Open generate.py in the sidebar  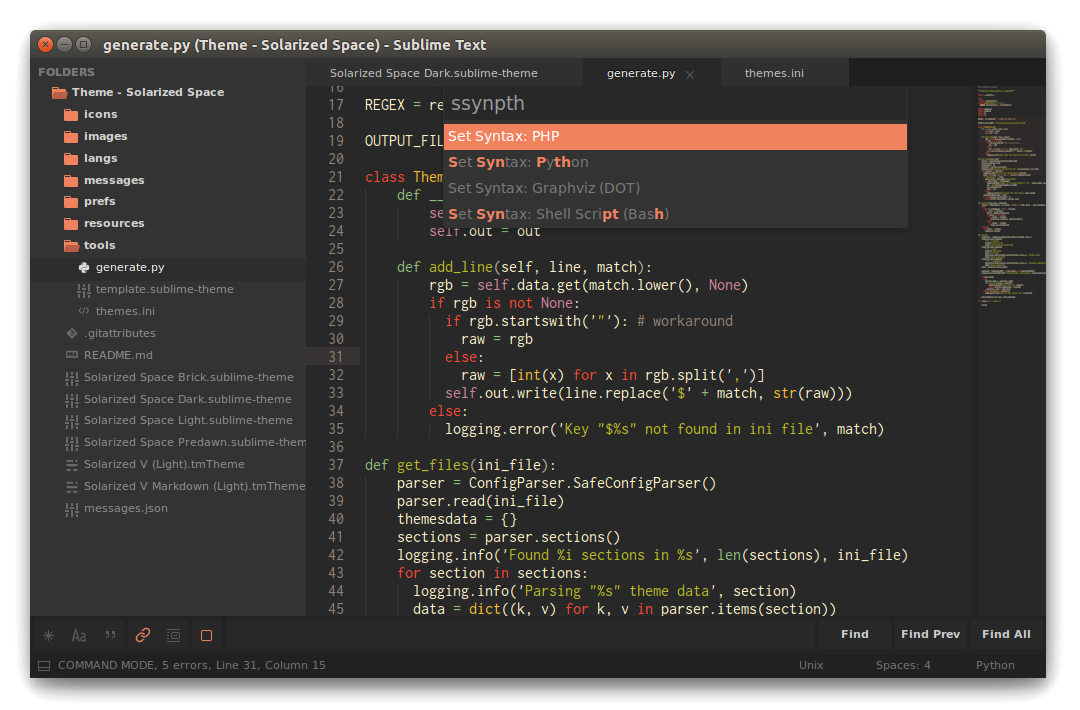(x=129, y=267)
